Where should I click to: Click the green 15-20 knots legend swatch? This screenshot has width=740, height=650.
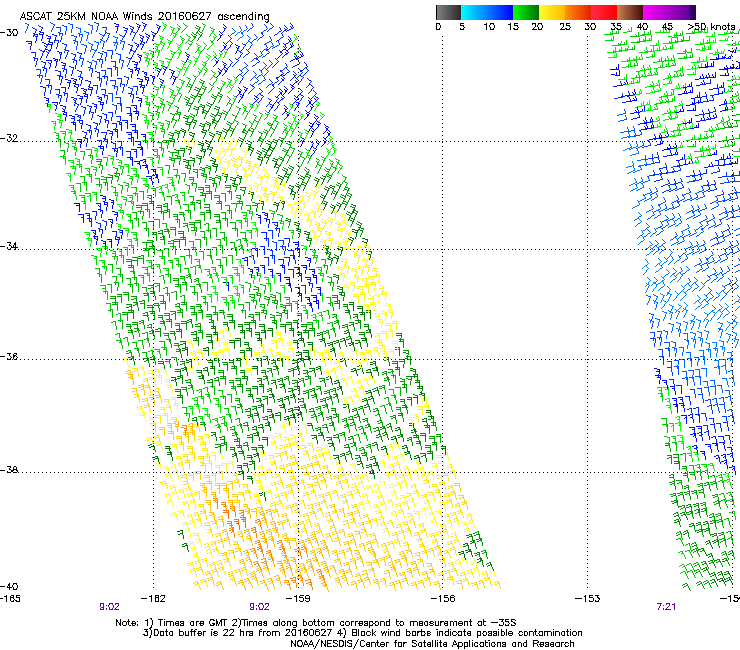[x=526, y=12]
